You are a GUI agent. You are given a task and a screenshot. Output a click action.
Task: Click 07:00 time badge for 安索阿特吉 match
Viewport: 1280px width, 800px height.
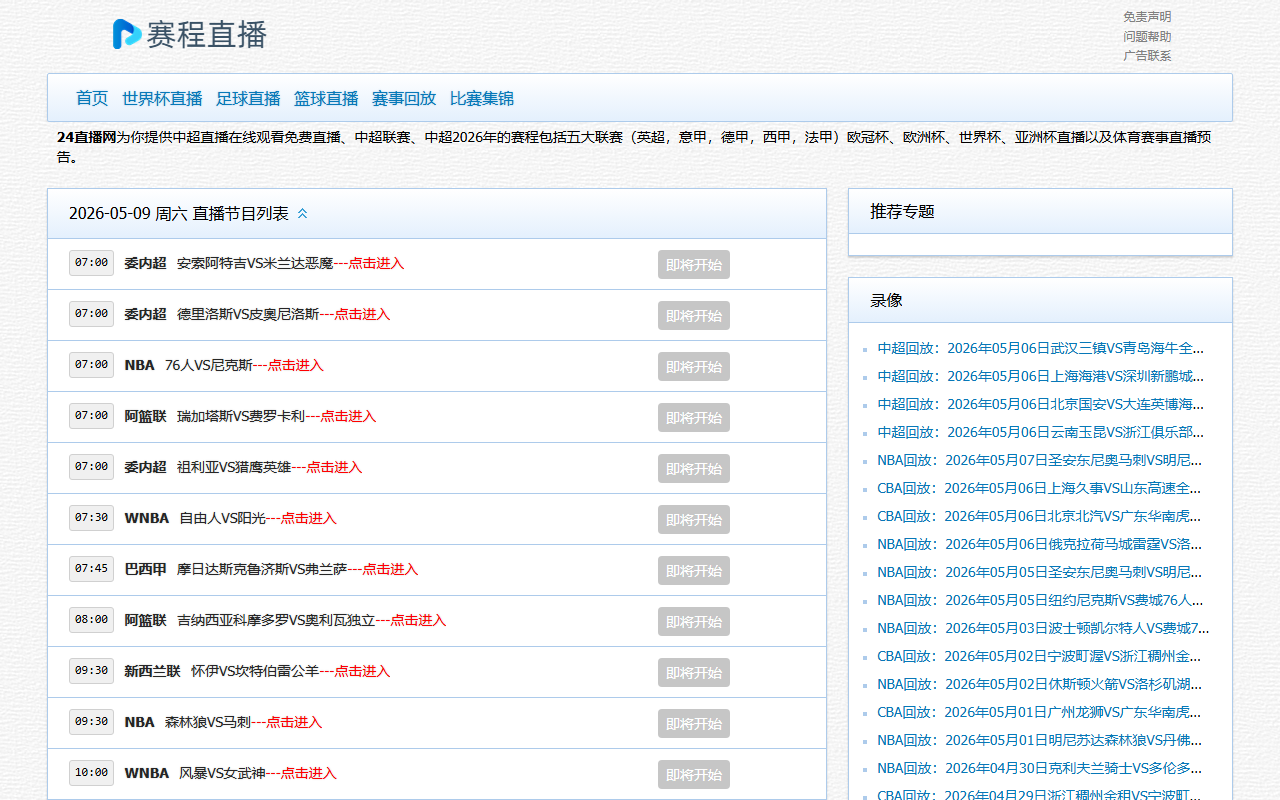(x=91, y=263)
